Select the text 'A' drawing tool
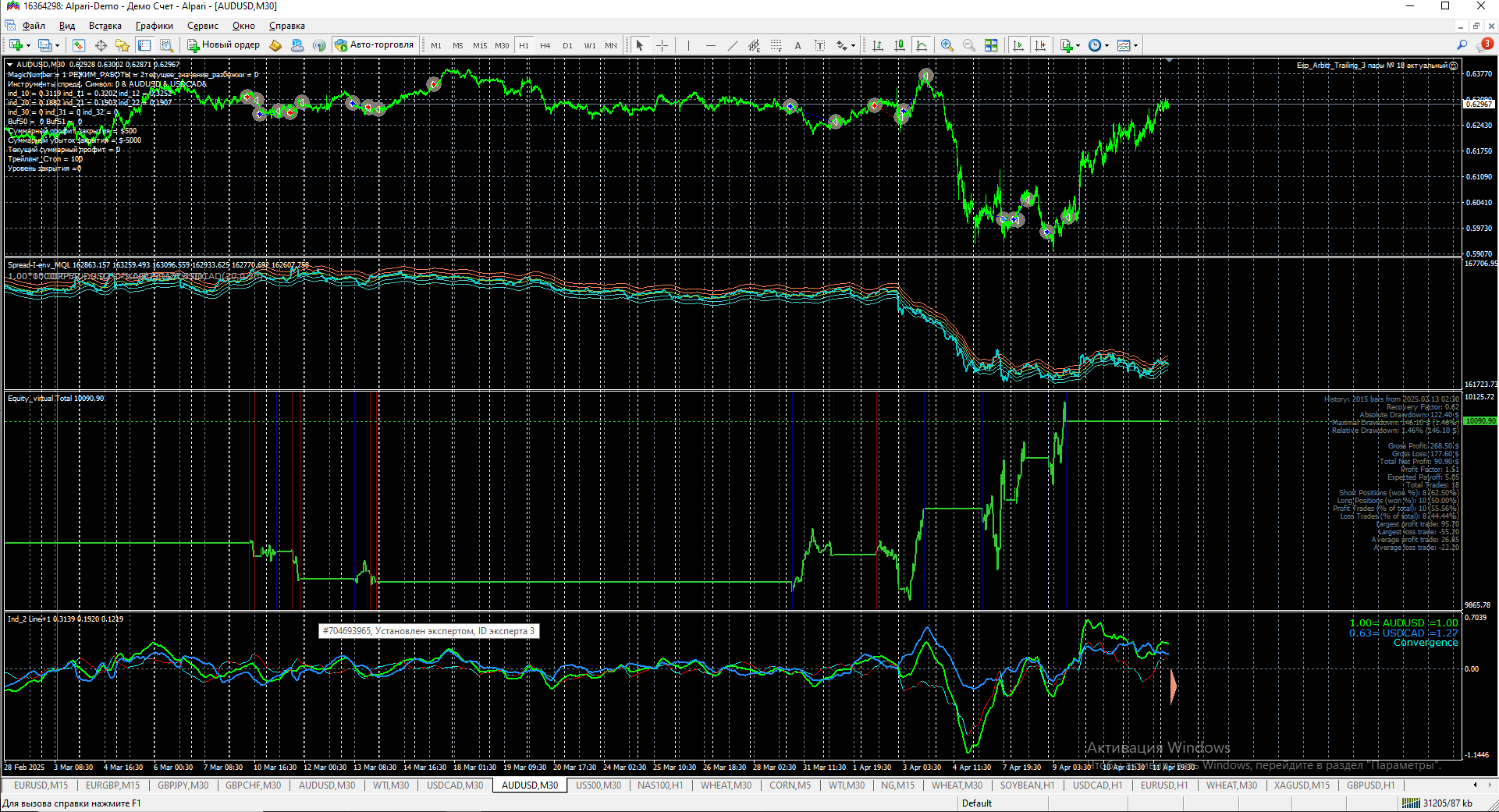This screenshot has width=1499, height=812. 797,45
